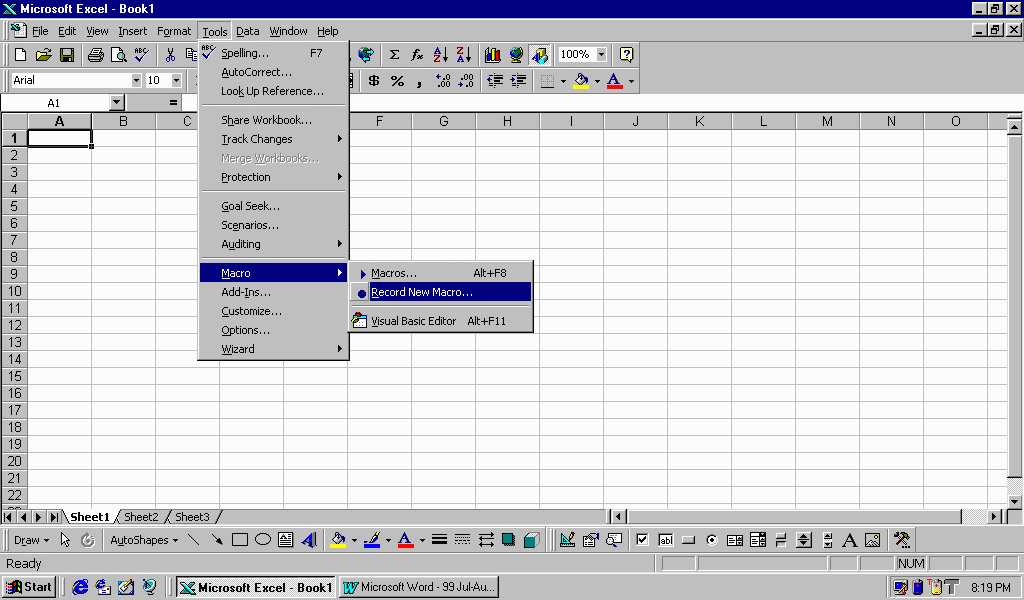Viewport: 1024px width, 600px height.
Task: Click the vertical scrollbar down arrow
Action: point(1014,501)
